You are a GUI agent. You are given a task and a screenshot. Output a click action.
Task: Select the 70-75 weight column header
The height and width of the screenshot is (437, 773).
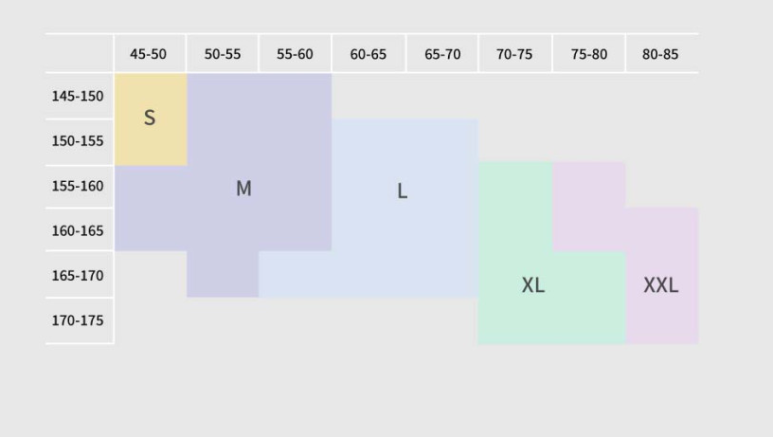(x=515, y=54)
